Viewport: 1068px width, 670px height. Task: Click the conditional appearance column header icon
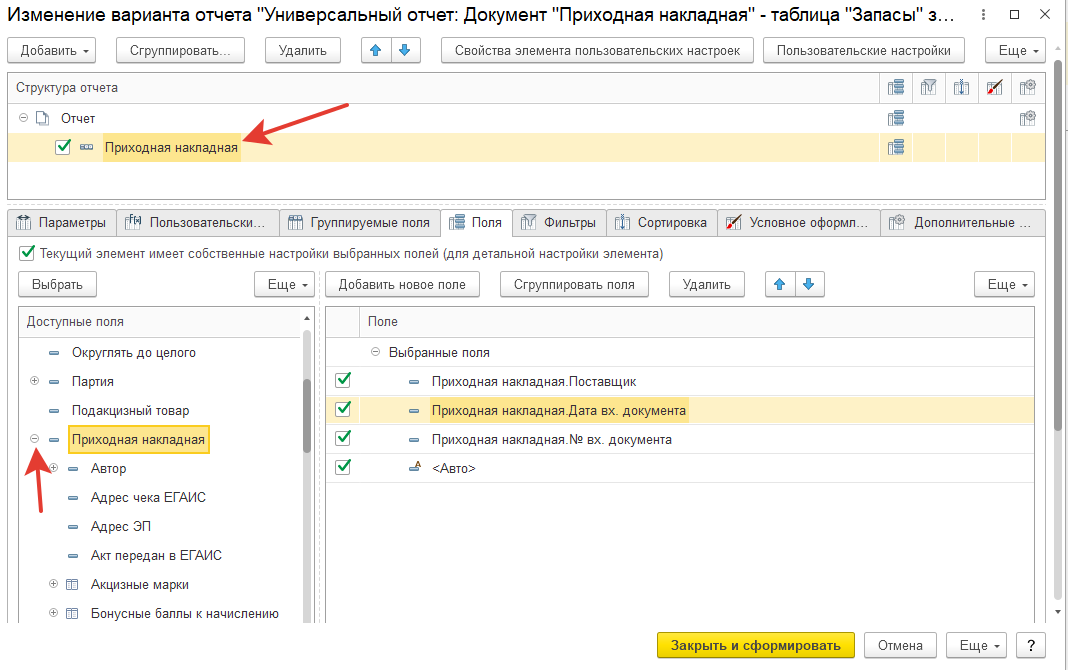pos(994,88)
